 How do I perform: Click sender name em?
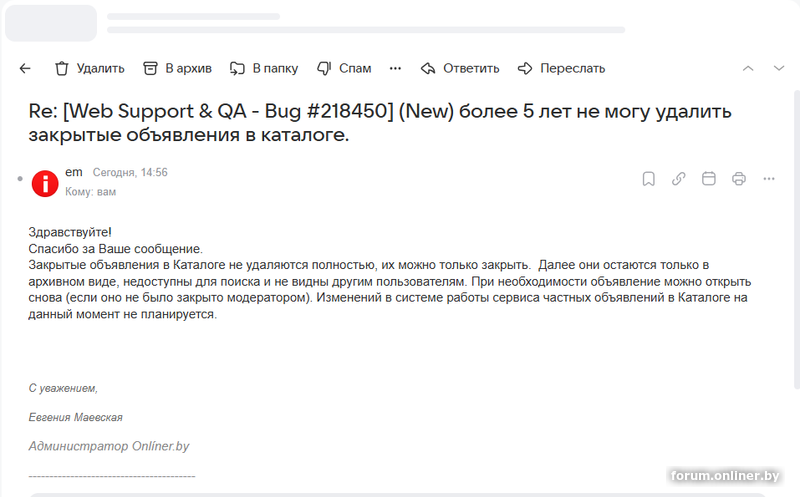click(73, 172)
